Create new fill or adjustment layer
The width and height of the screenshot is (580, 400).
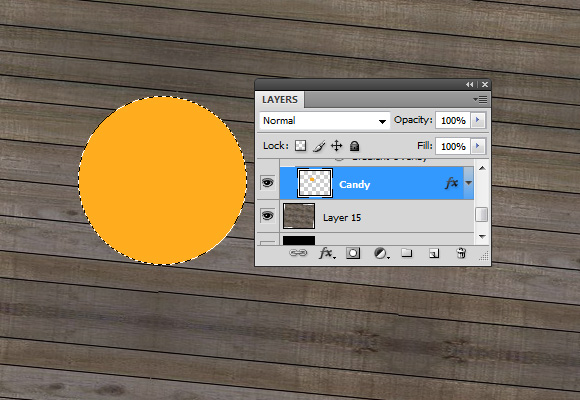click(x=381, y=253)
